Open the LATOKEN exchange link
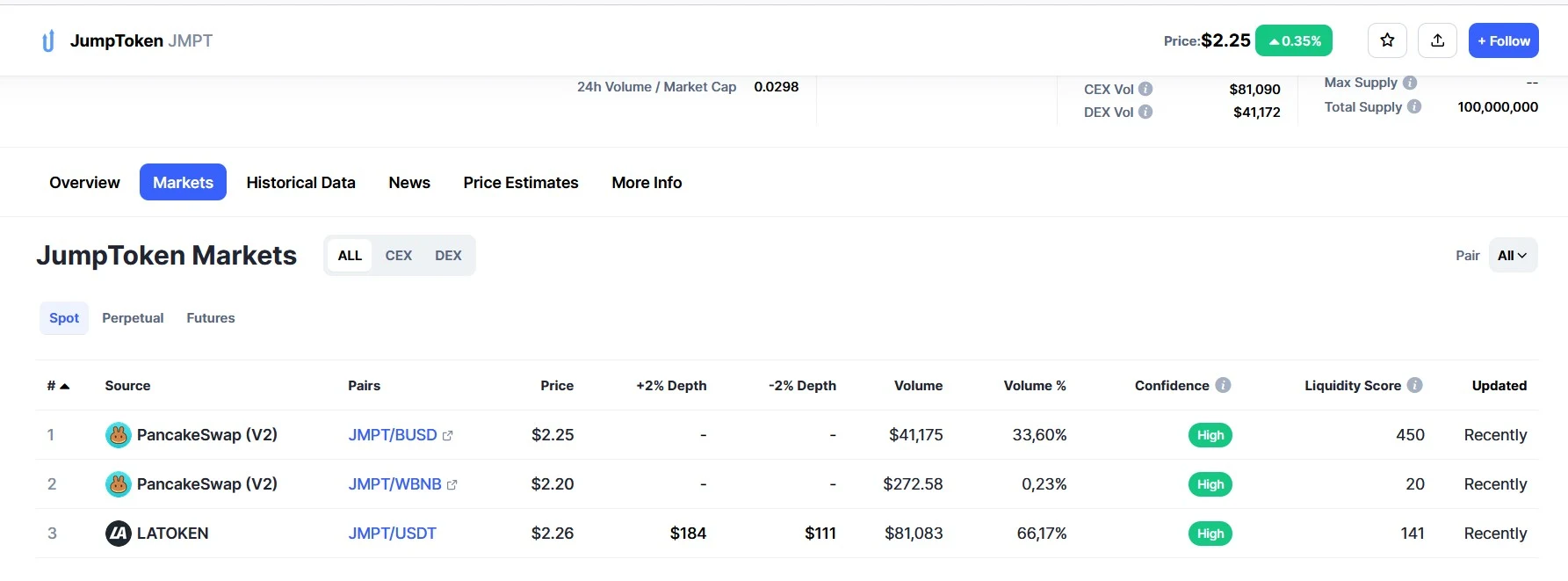 172,534
